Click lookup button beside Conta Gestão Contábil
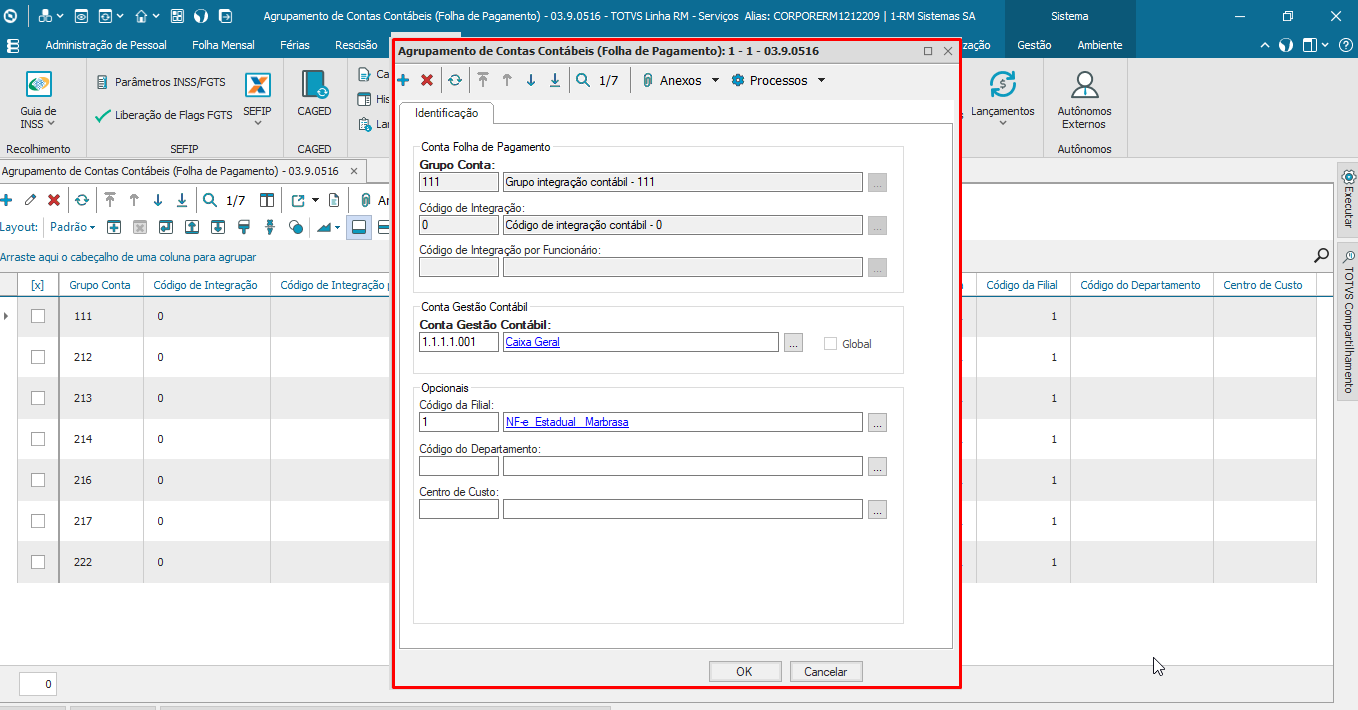The image size is (1358, 710). [x=793, y=342]
